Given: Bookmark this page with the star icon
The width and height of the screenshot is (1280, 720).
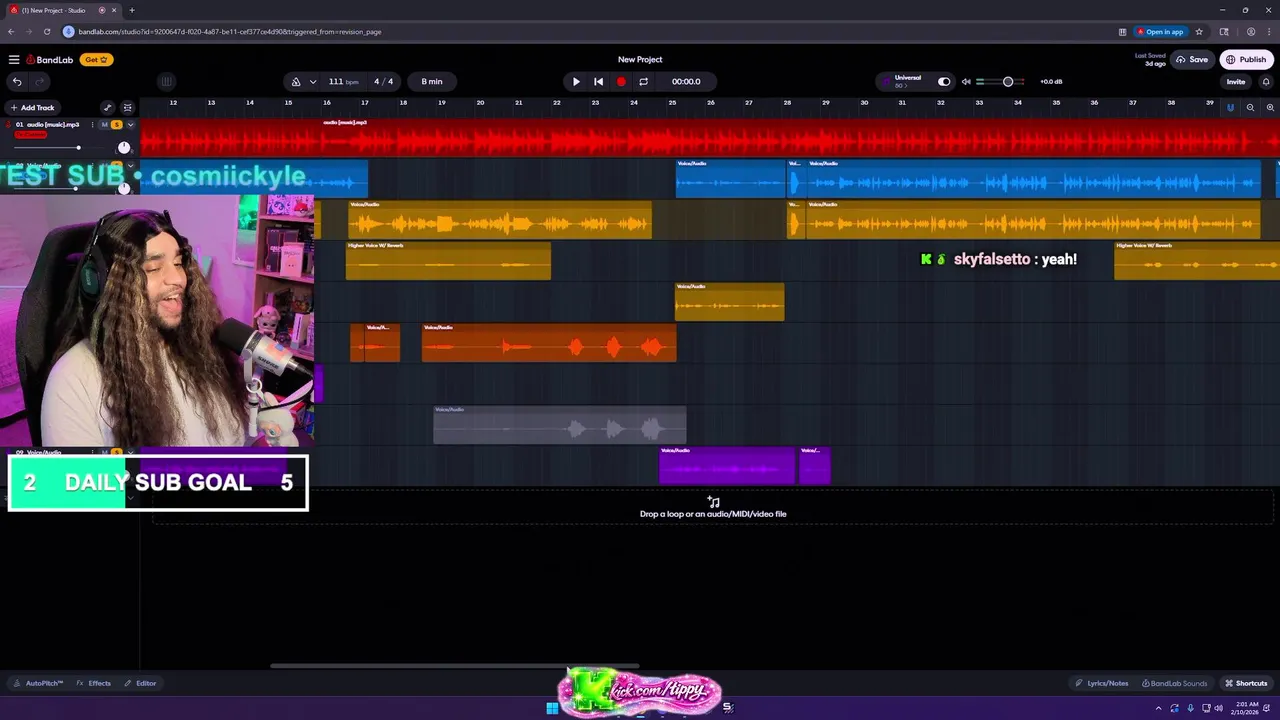Looking at the screenshot, I should (1199, 32).
